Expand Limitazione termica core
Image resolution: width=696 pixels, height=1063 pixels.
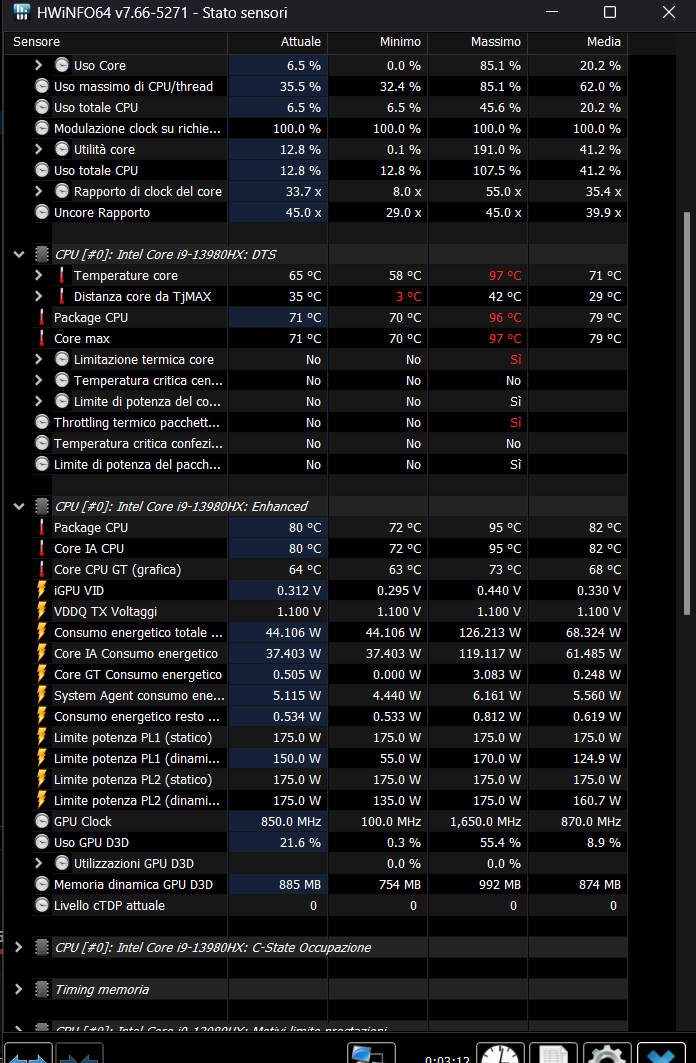pos(39,360)
